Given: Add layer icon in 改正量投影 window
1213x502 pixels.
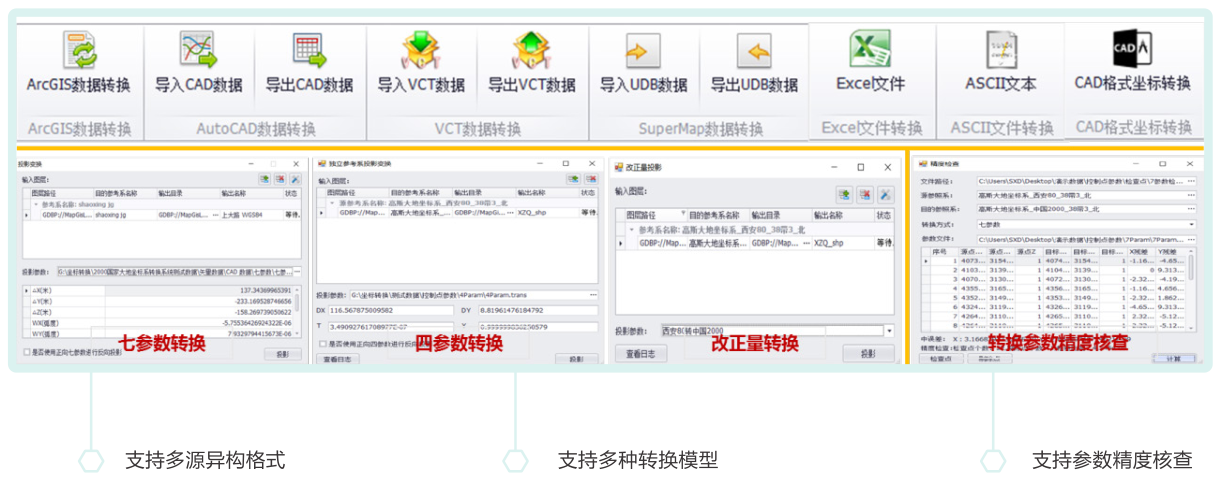Looking at the screenshot, I should click(x=845, y=195).
